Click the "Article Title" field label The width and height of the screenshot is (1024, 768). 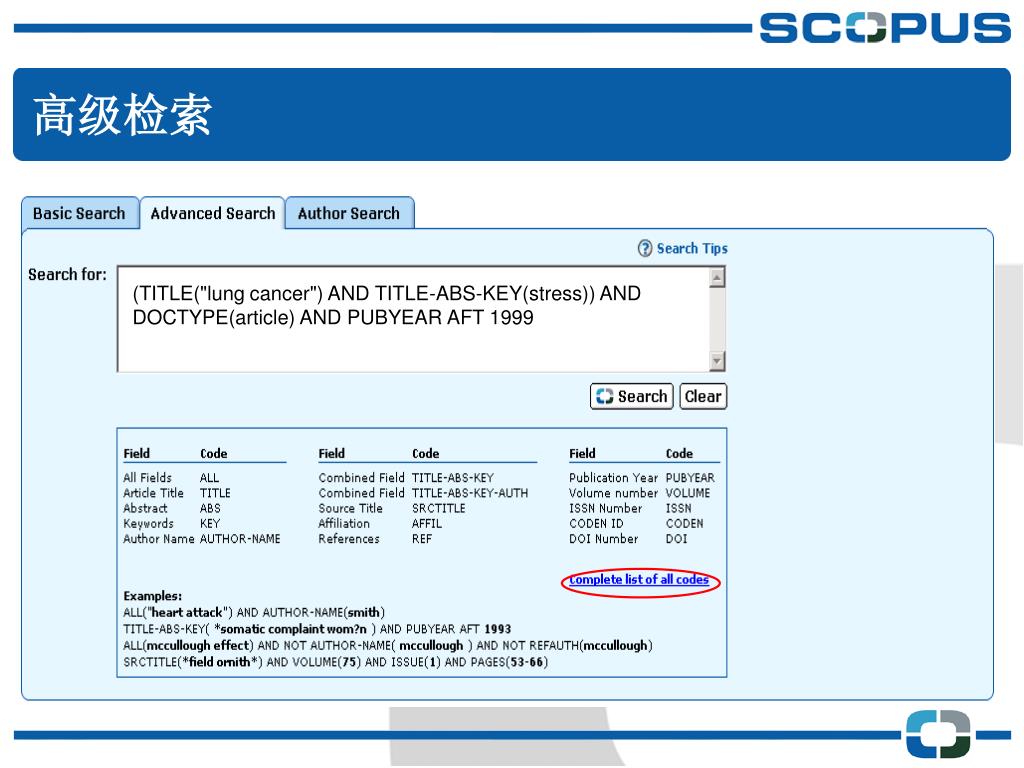point(153,493)
